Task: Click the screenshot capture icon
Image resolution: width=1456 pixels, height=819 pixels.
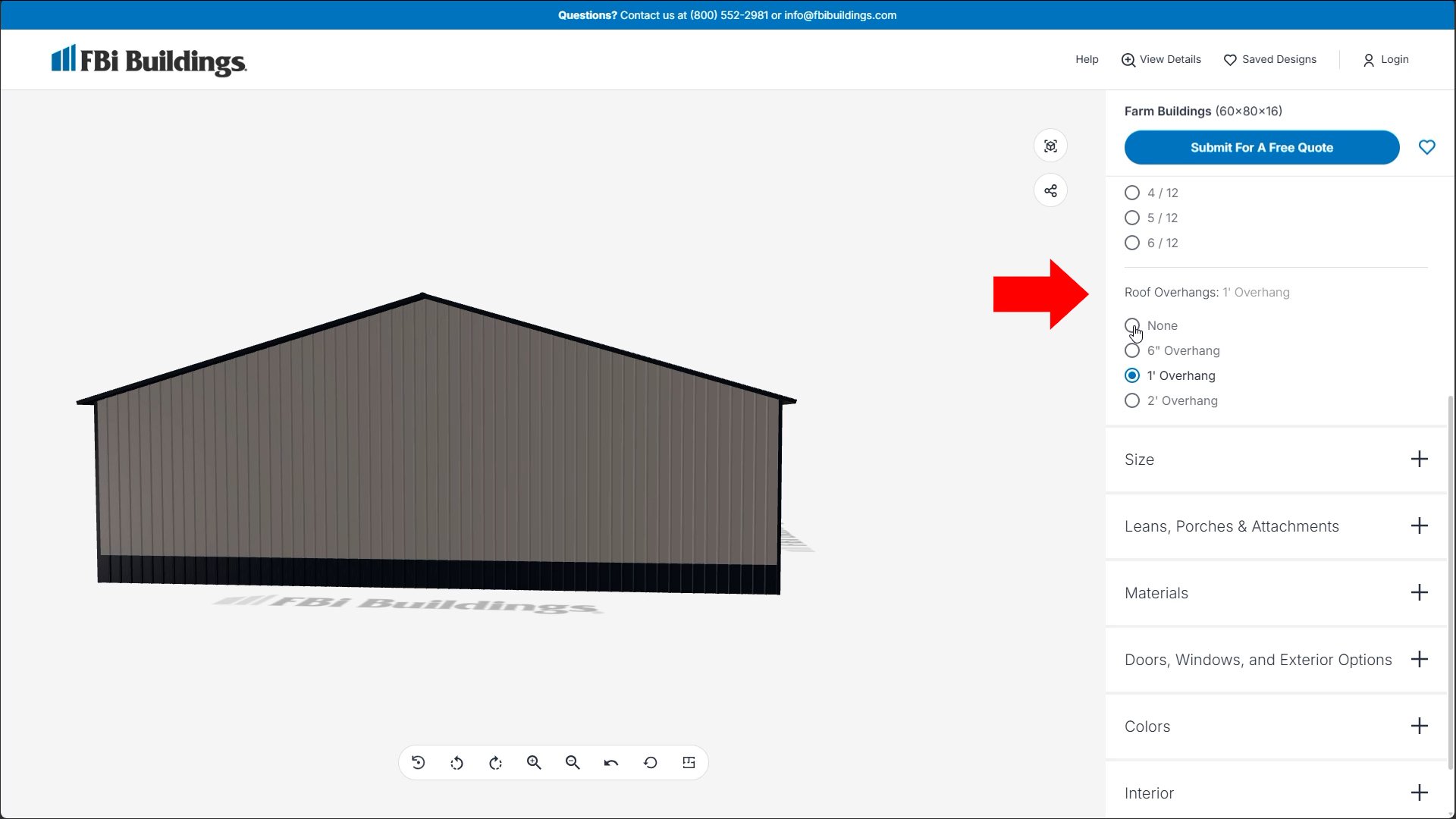Action: (x=1050, y=146)
